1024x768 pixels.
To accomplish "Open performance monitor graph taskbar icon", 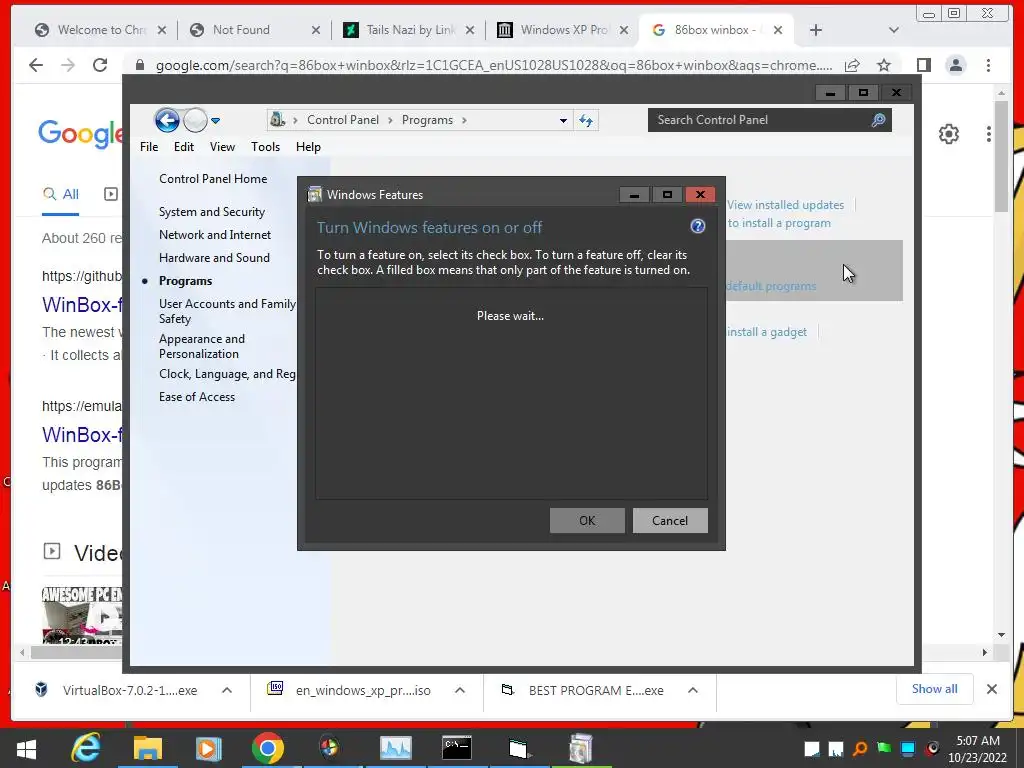I will tap(396, 748).
